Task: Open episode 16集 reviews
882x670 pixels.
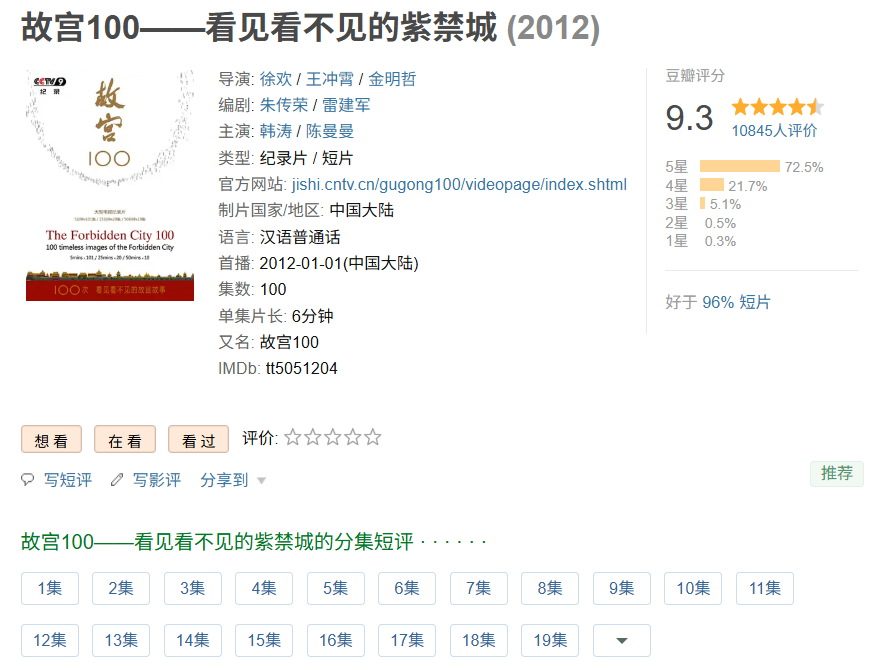Action: (x=335, y=640)
